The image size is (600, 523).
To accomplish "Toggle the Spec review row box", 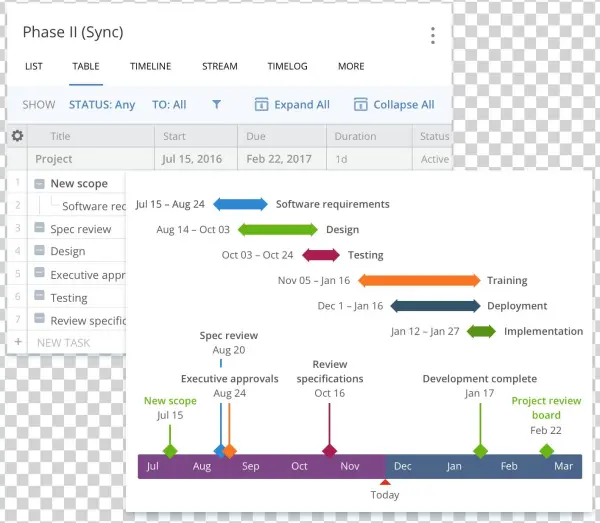I will [x=39, y=229].
